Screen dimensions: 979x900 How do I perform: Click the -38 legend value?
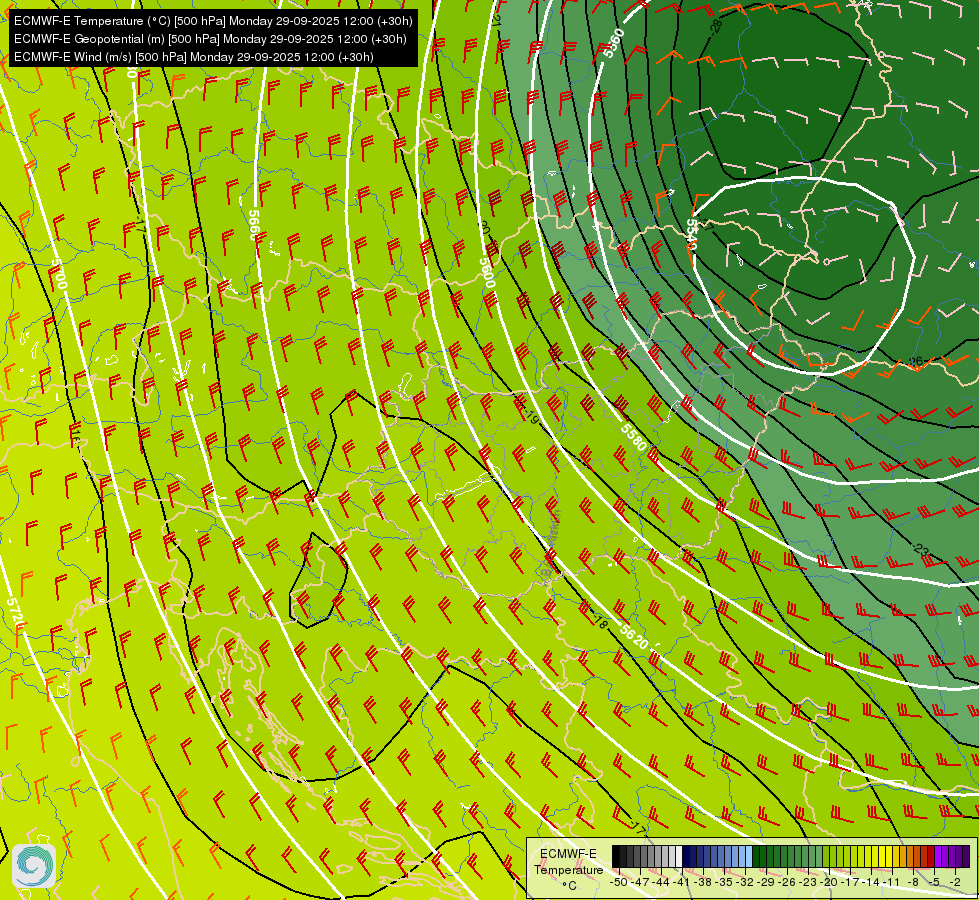702,883
